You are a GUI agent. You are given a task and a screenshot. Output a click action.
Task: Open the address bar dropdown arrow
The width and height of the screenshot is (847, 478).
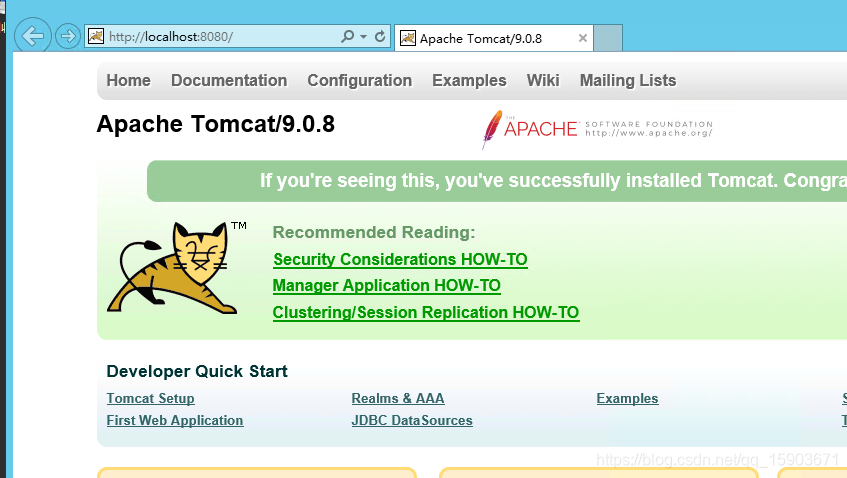(364, 37)
